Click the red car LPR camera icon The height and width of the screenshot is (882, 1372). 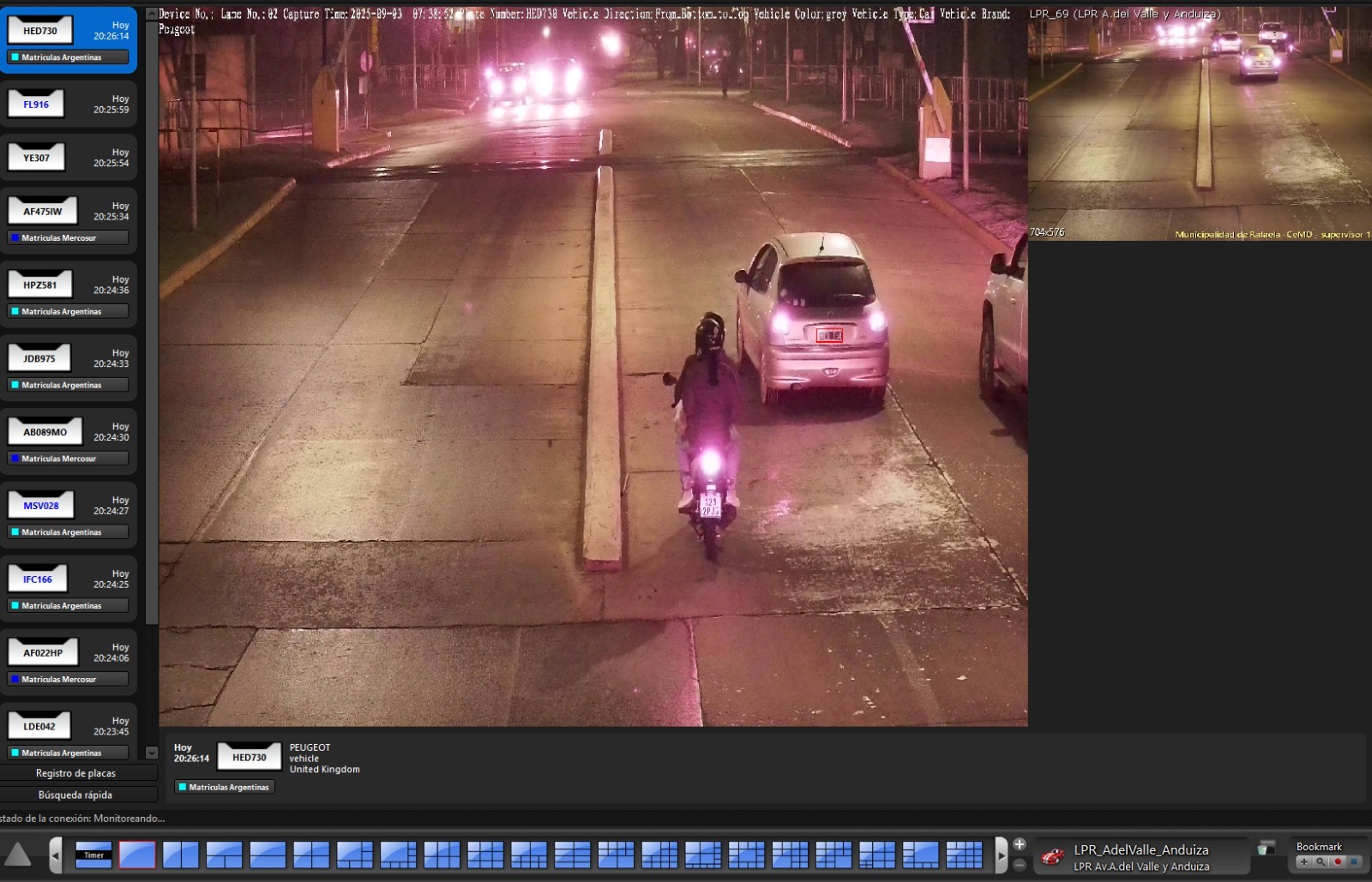pyautogui.click(x=1052, y=856)
